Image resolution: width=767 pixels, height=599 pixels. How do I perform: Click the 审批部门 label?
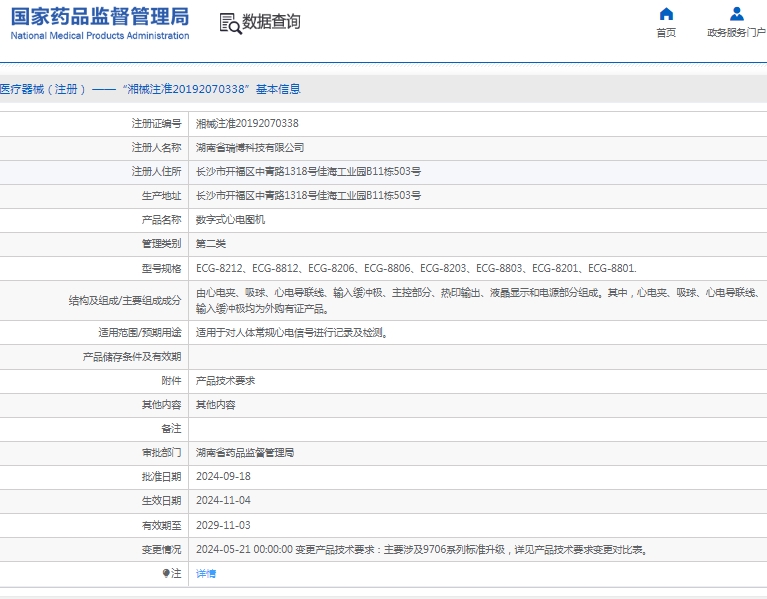click(161, 452)
